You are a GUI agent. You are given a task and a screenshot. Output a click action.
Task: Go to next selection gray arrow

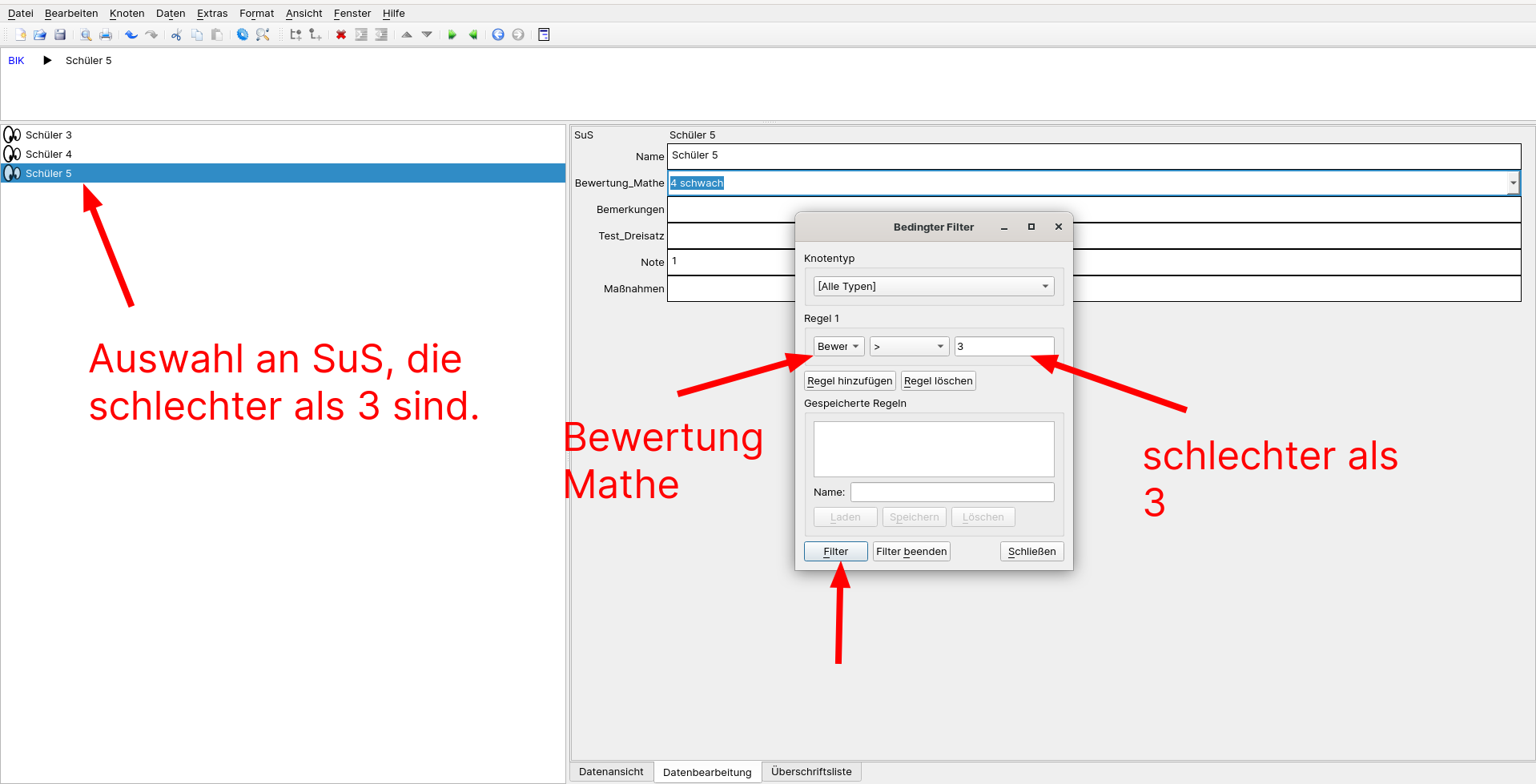(518, 34)
